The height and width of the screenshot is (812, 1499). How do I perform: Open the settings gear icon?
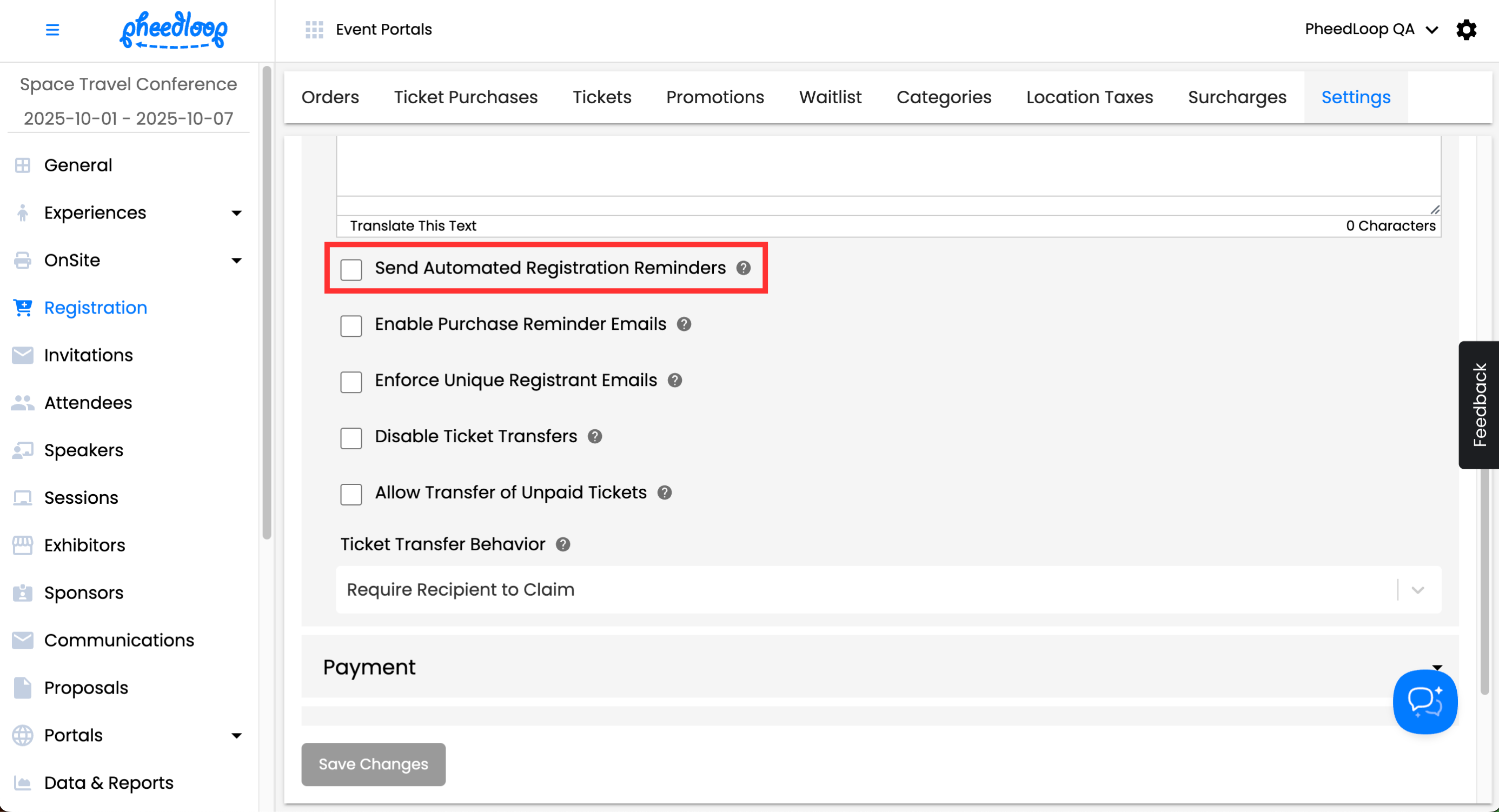(x=1466, y=30)
